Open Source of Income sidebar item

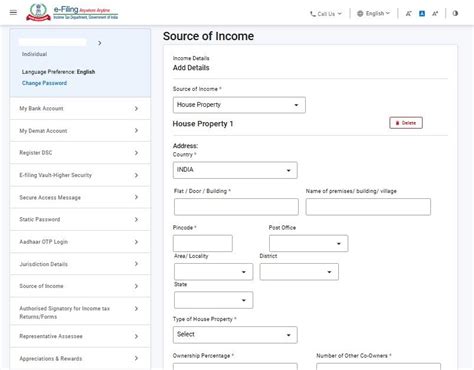[80, 286]
